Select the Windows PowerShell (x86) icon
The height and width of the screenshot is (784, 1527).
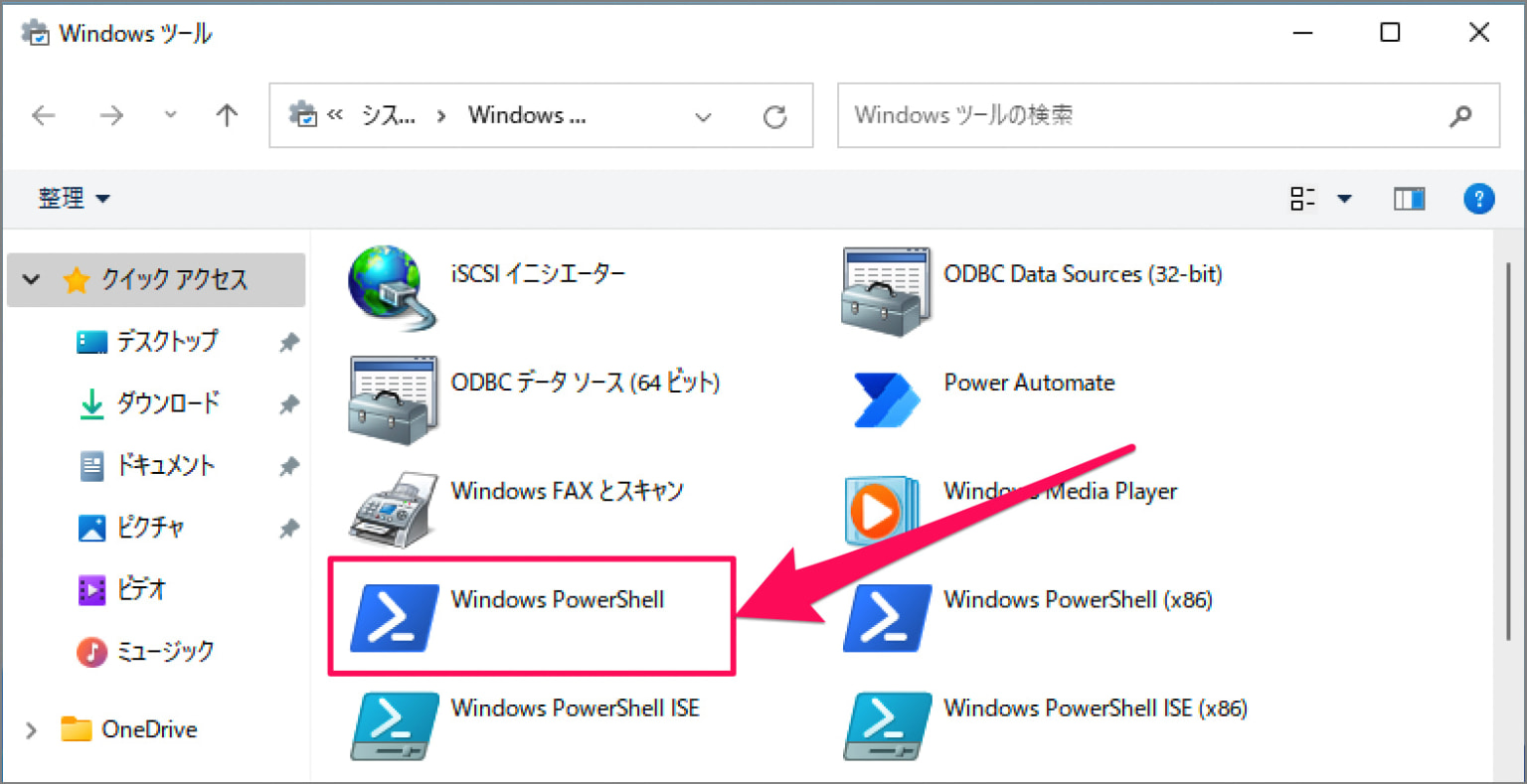point(887,617)
